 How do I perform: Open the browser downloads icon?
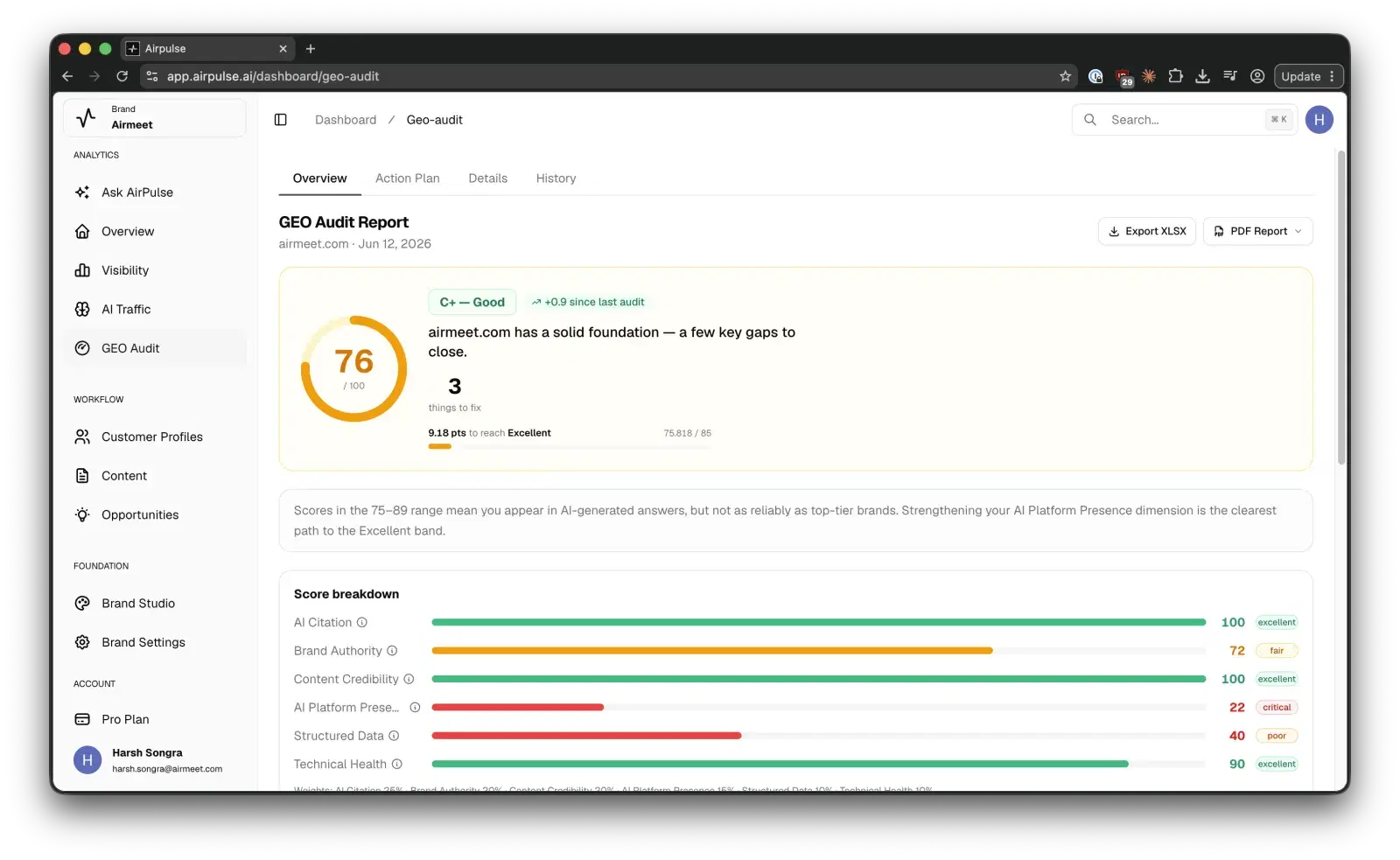[1203, 76]
